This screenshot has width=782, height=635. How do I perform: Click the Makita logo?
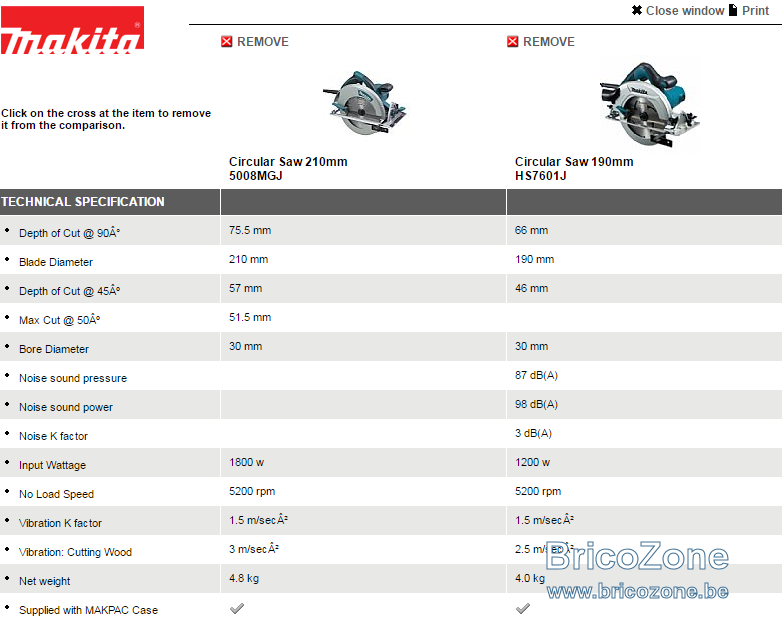(x=72, y=30)
